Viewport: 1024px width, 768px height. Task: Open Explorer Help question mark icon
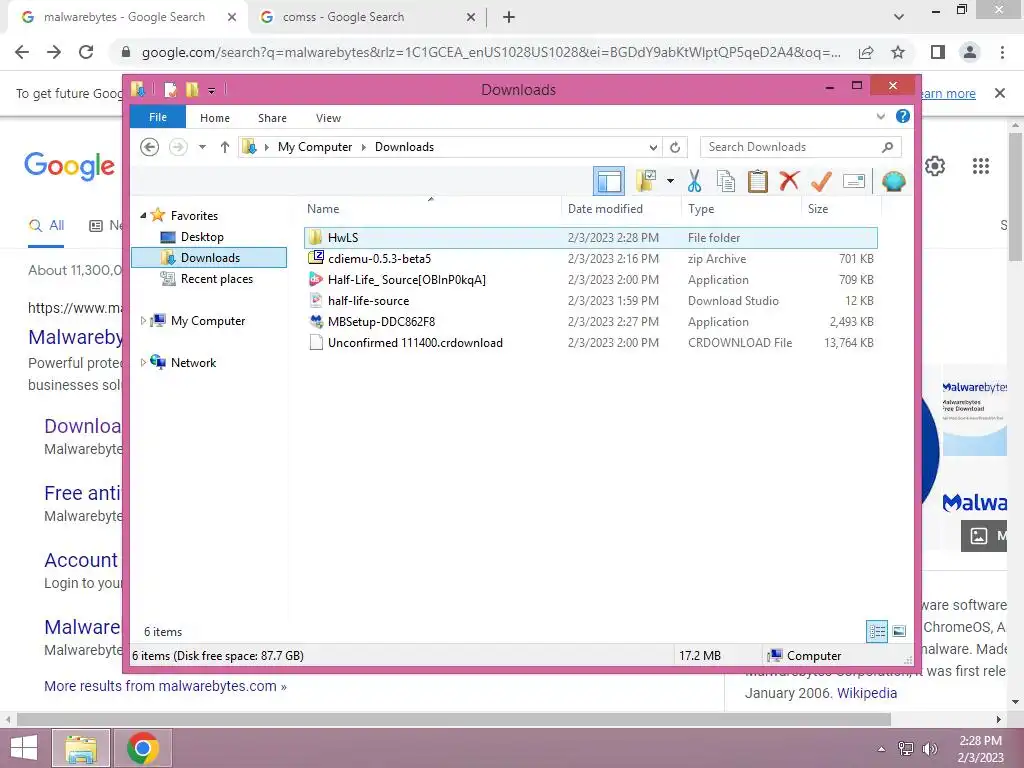(x=903, y=116)
